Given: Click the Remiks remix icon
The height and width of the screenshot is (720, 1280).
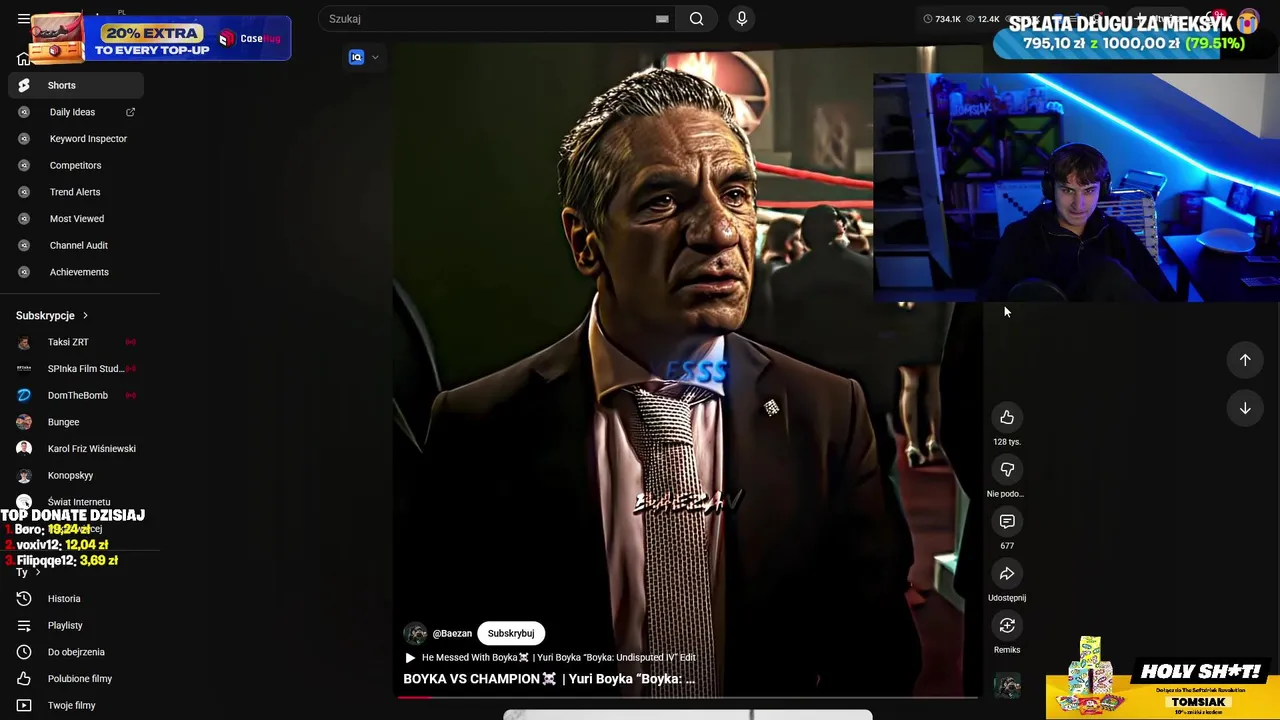Looking at the screenshot, I should [1007, 625].
